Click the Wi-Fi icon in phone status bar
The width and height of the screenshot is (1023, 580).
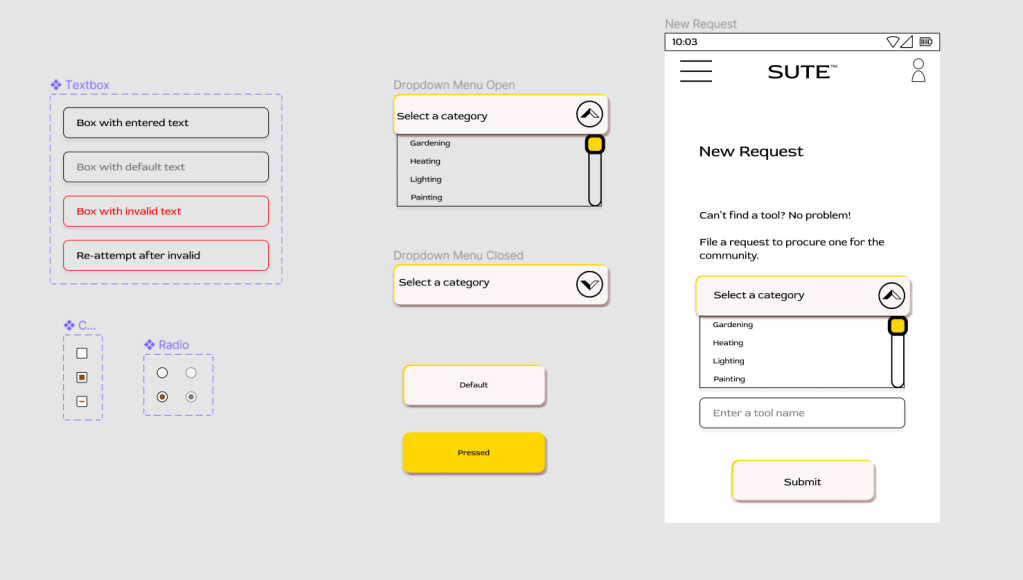(893, 42)
